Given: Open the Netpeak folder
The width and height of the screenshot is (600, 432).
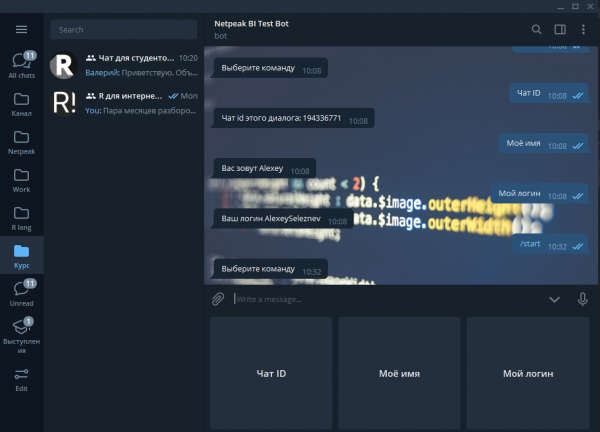Looking at the screenshot, I should click(x=21, y=143).
